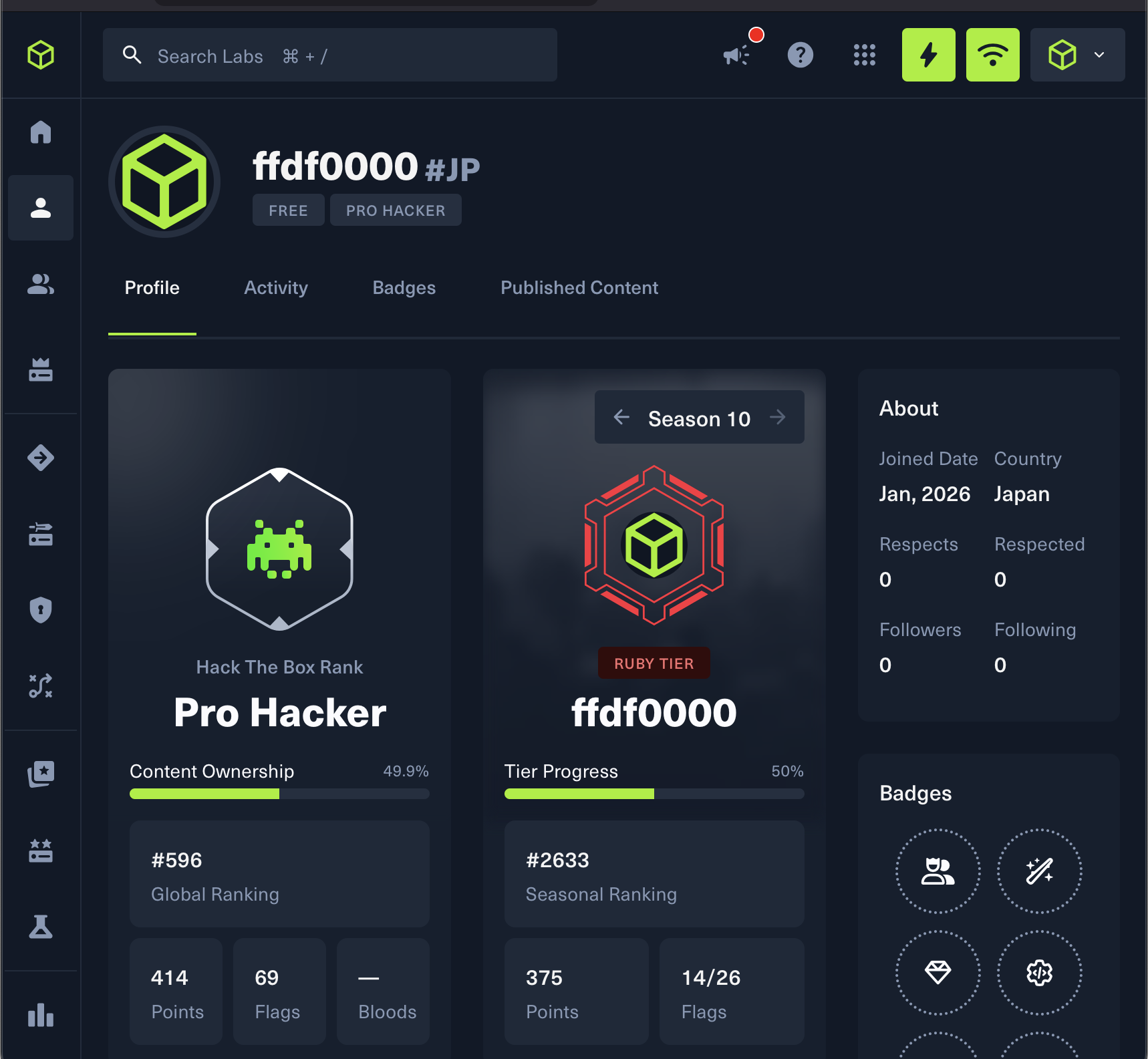Open the Labs flask sidebar icon
1148x1059 pixels.
pyautogui.click(x=41, y=927)
